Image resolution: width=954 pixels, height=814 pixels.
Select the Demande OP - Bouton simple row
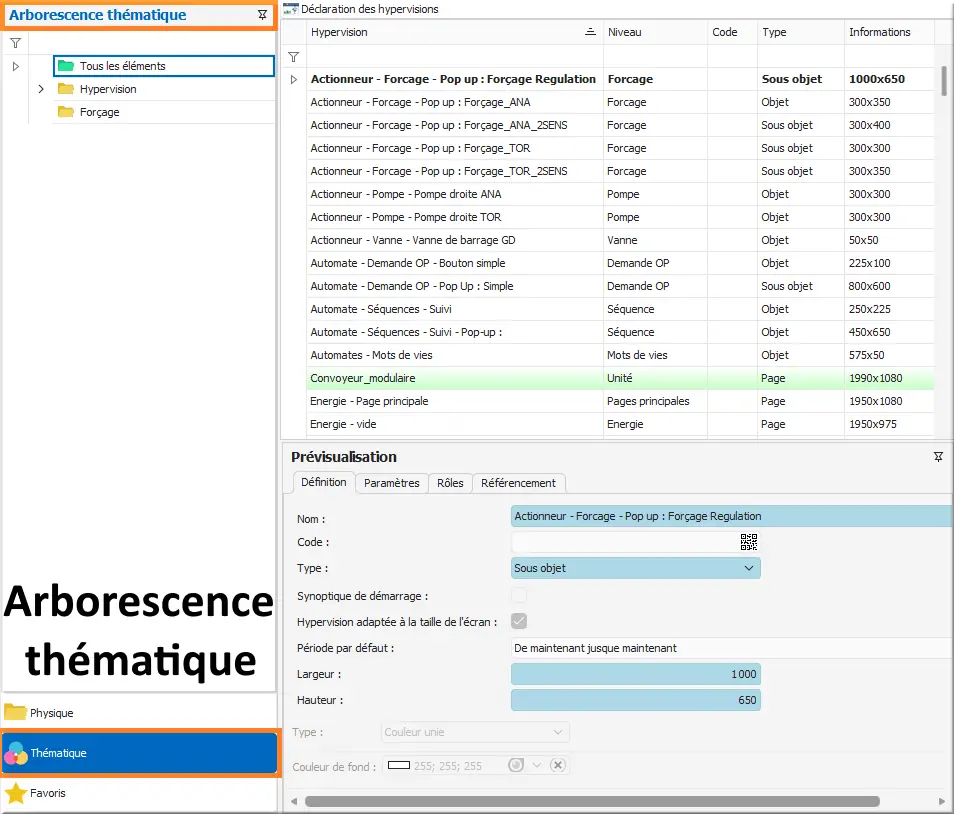point(621,263)
